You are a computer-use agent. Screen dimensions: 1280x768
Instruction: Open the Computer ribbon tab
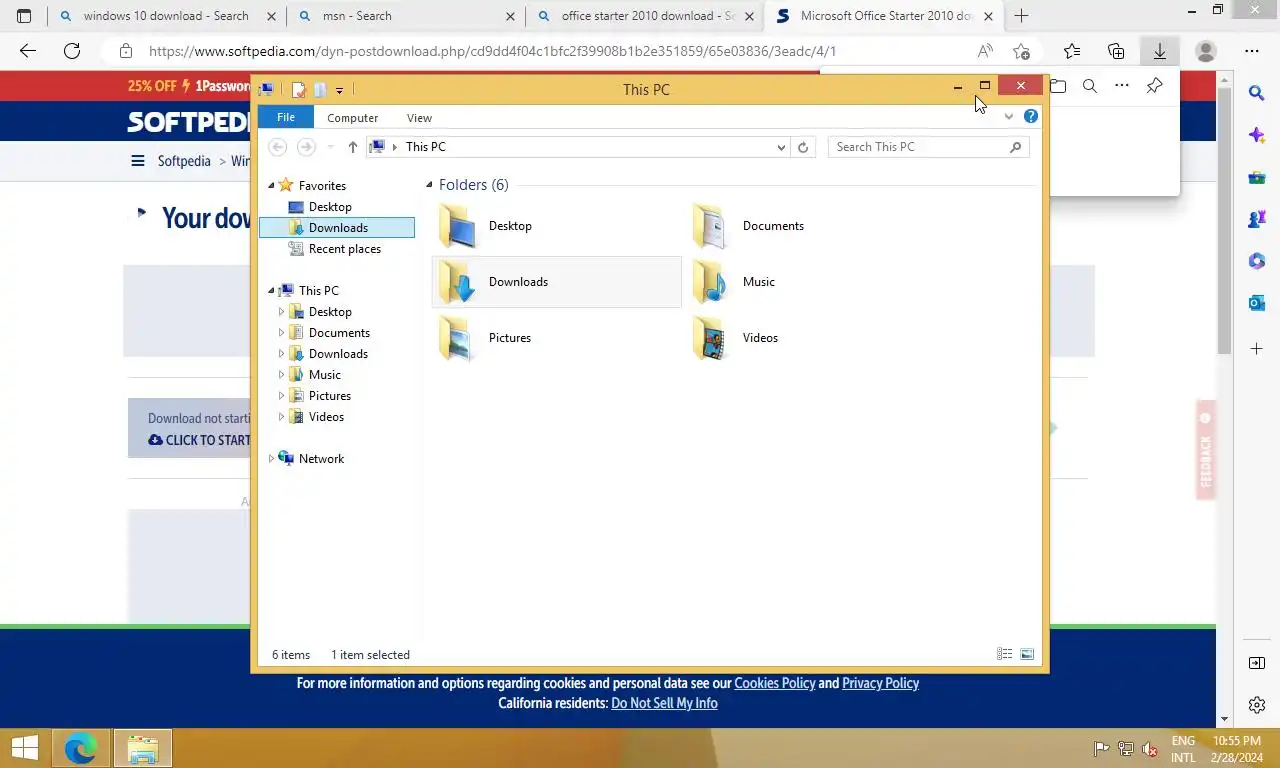coord(352,118)
